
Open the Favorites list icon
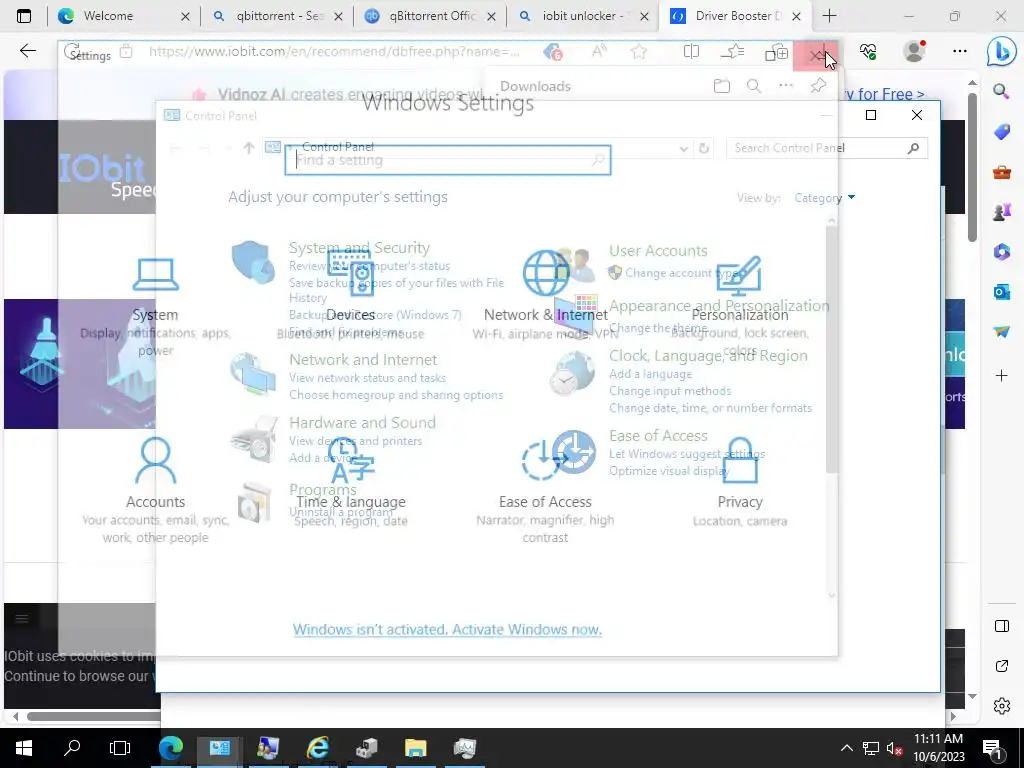733,52
